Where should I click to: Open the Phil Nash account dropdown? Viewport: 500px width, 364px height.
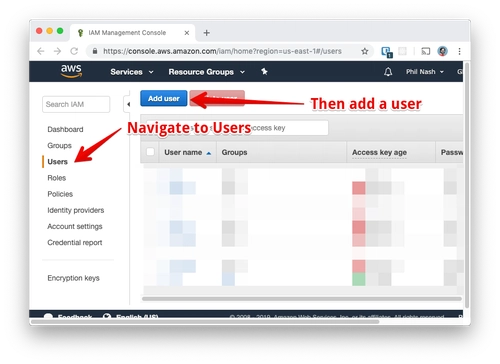click(x=425, y=72)
